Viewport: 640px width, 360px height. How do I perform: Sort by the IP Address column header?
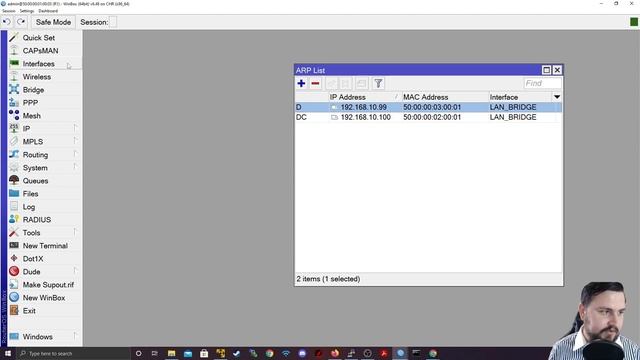click(364, 97)
